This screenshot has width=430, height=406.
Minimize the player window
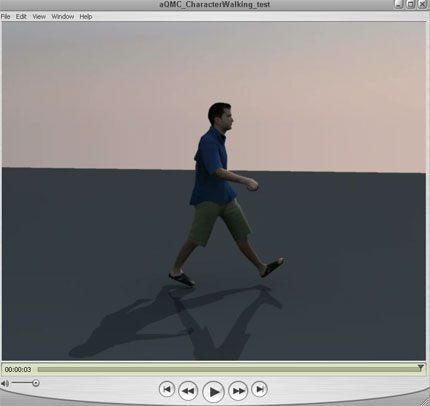[399, 4]
